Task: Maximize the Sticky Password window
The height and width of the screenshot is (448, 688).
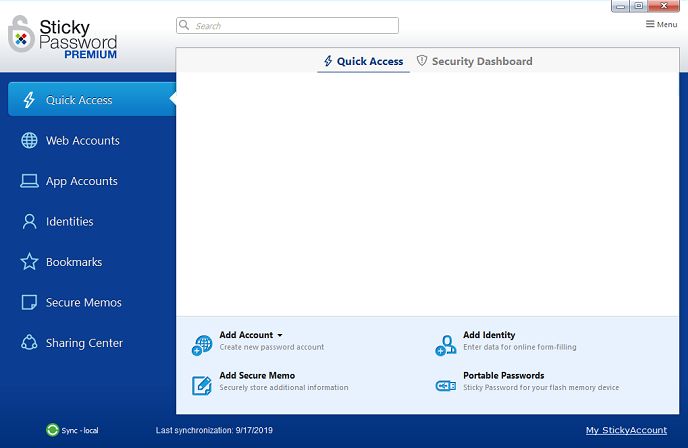Action: [x=639, y=6]
